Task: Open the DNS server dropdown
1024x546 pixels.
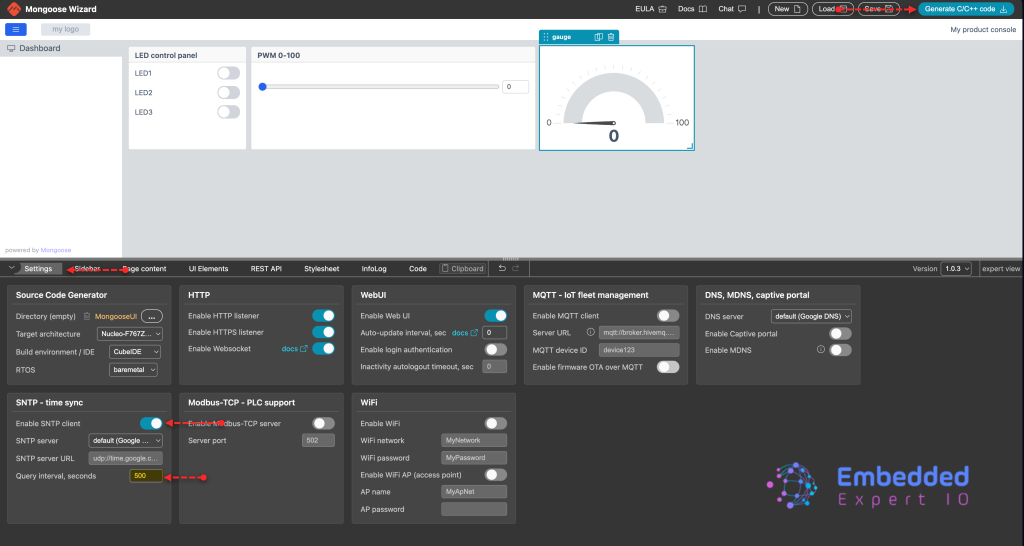Action: coord(812,316)
